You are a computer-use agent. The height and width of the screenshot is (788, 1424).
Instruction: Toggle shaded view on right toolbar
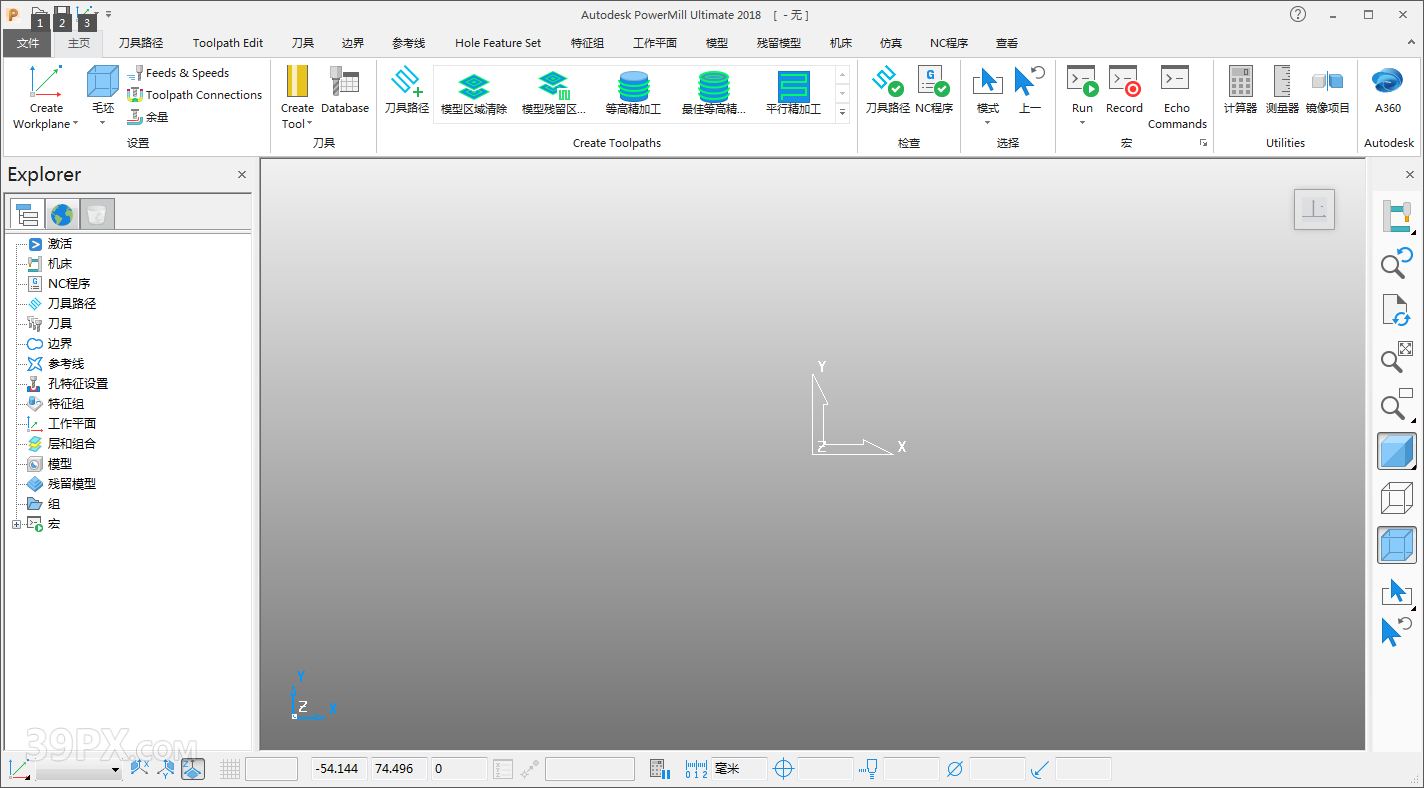point(1396,451)
